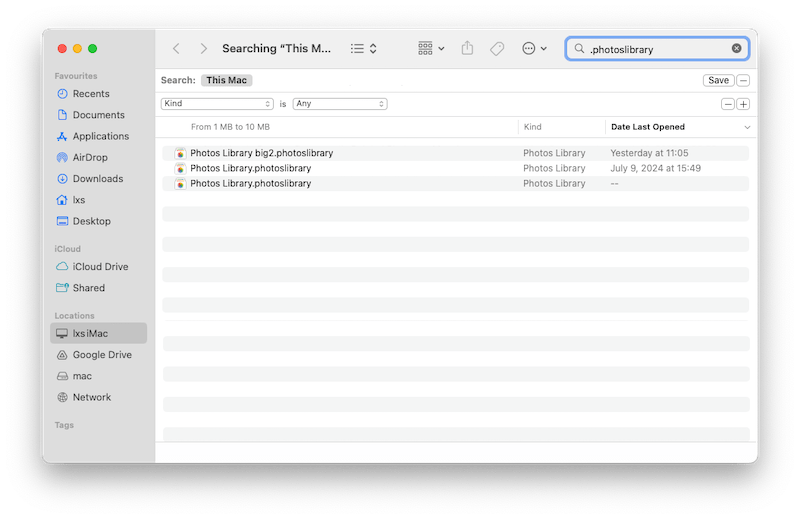Click the Share toolbar icon

pyautogui.click(x=467, y=48)
